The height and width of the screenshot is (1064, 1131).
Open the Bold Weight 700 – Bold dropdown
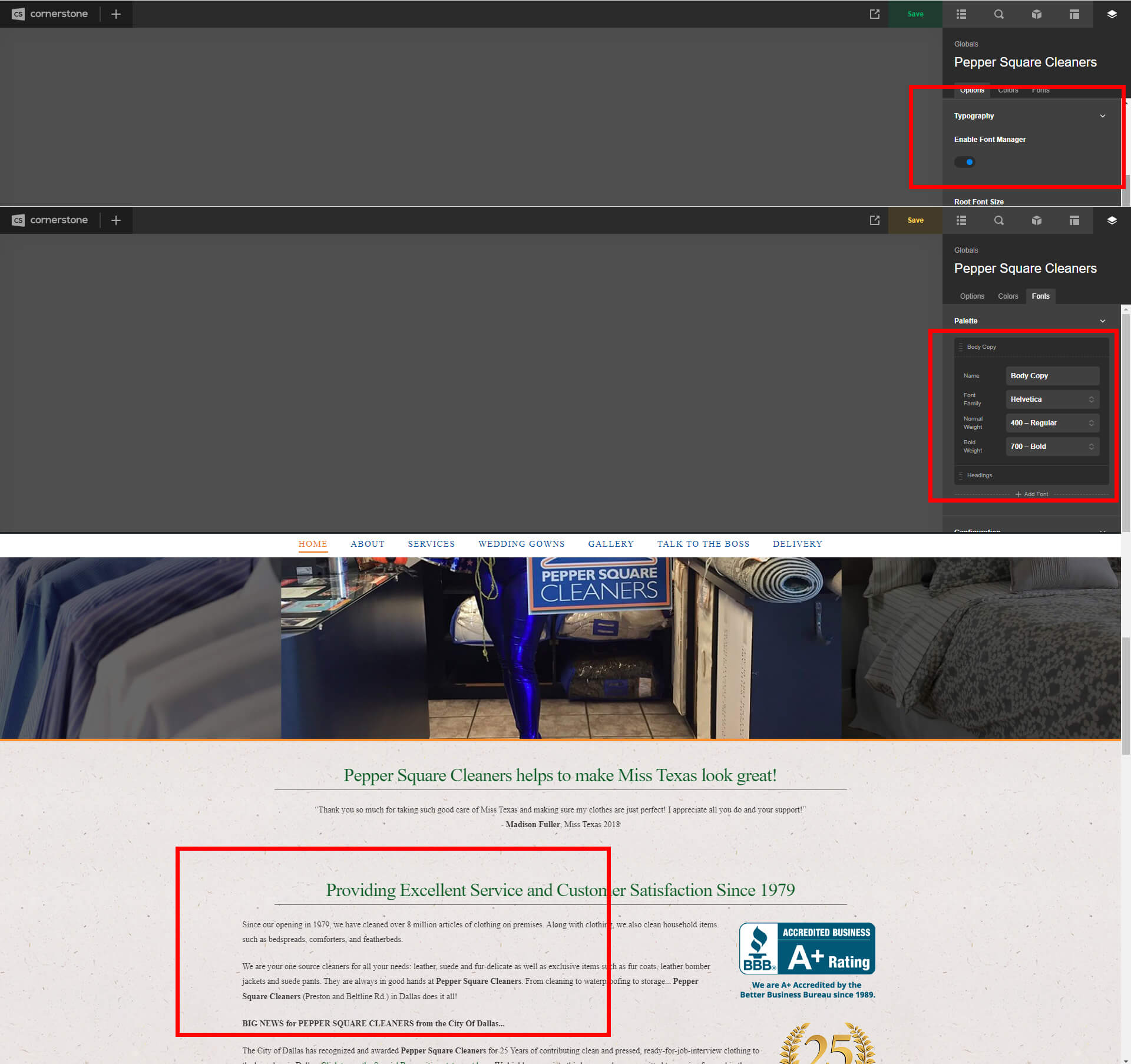click(x=1052, y=447)
